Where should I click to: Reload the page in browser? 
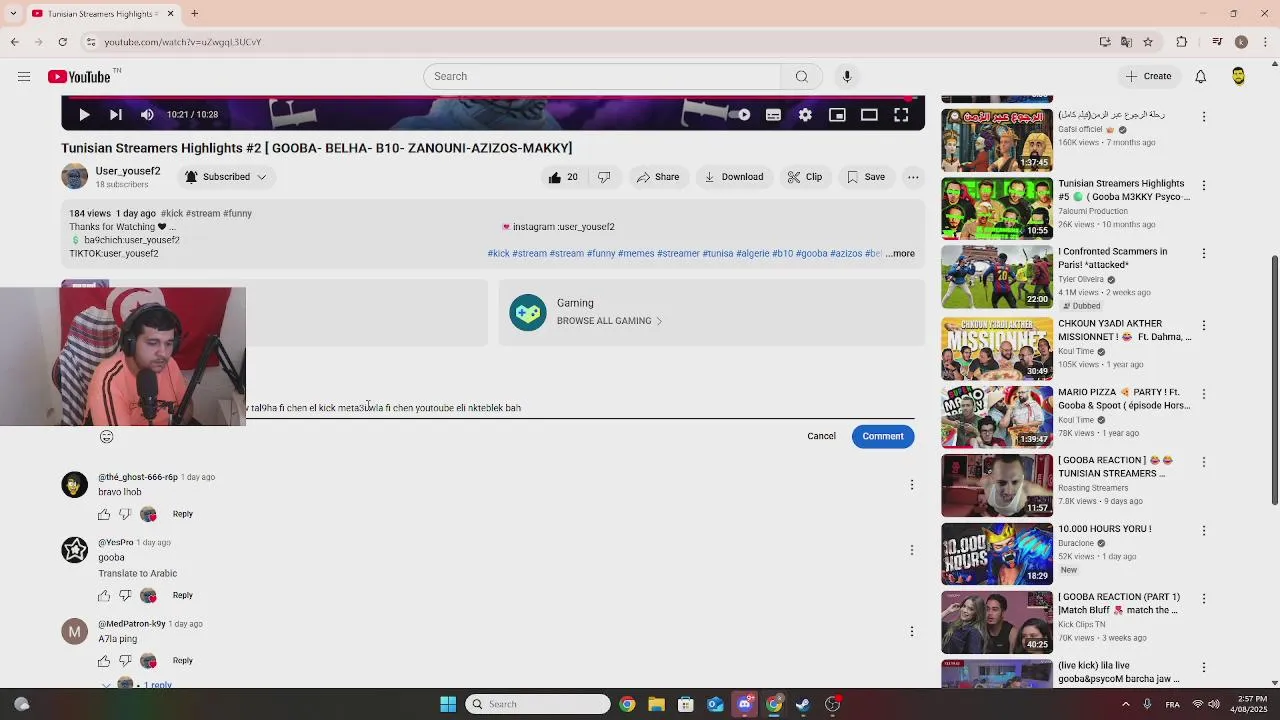(62, 42)
